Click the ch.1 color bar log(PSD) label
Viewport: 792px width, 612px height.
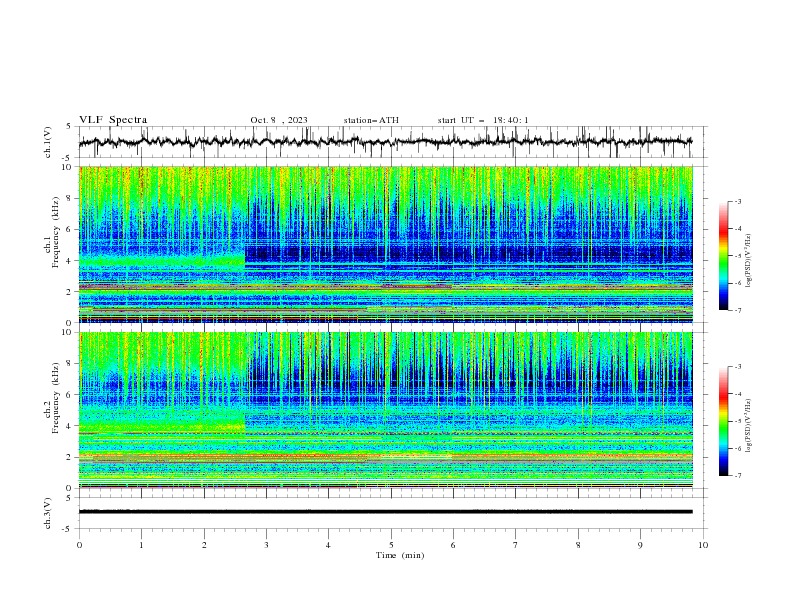click(748, 261)
